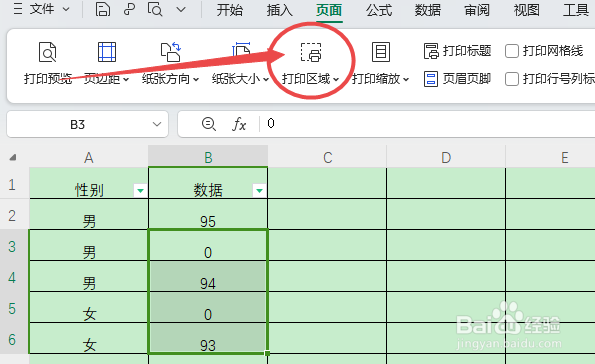This screenshot has width=595, height=364.
Task: Select the cell containing 95
Action: tap(208, 214)
